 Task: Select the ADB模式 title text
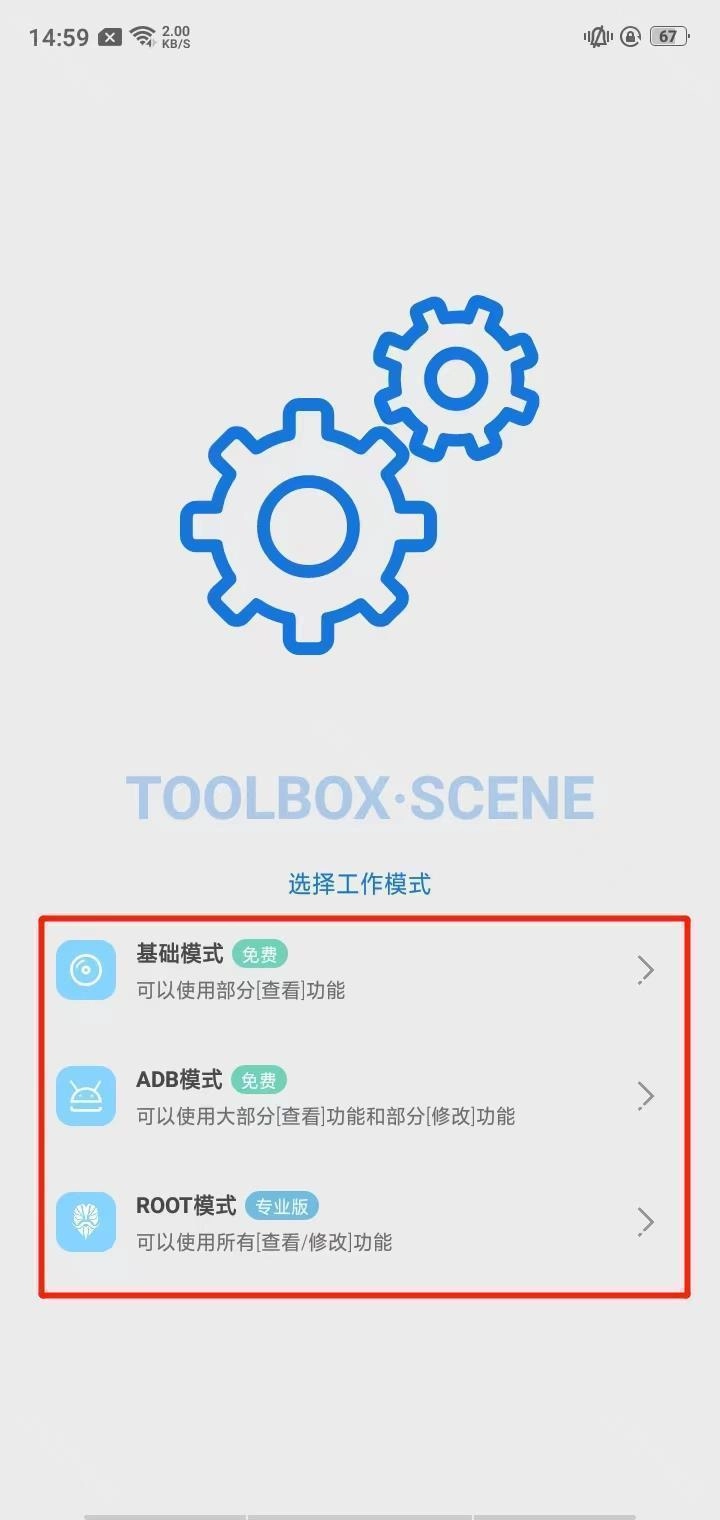coord(179,1079)
